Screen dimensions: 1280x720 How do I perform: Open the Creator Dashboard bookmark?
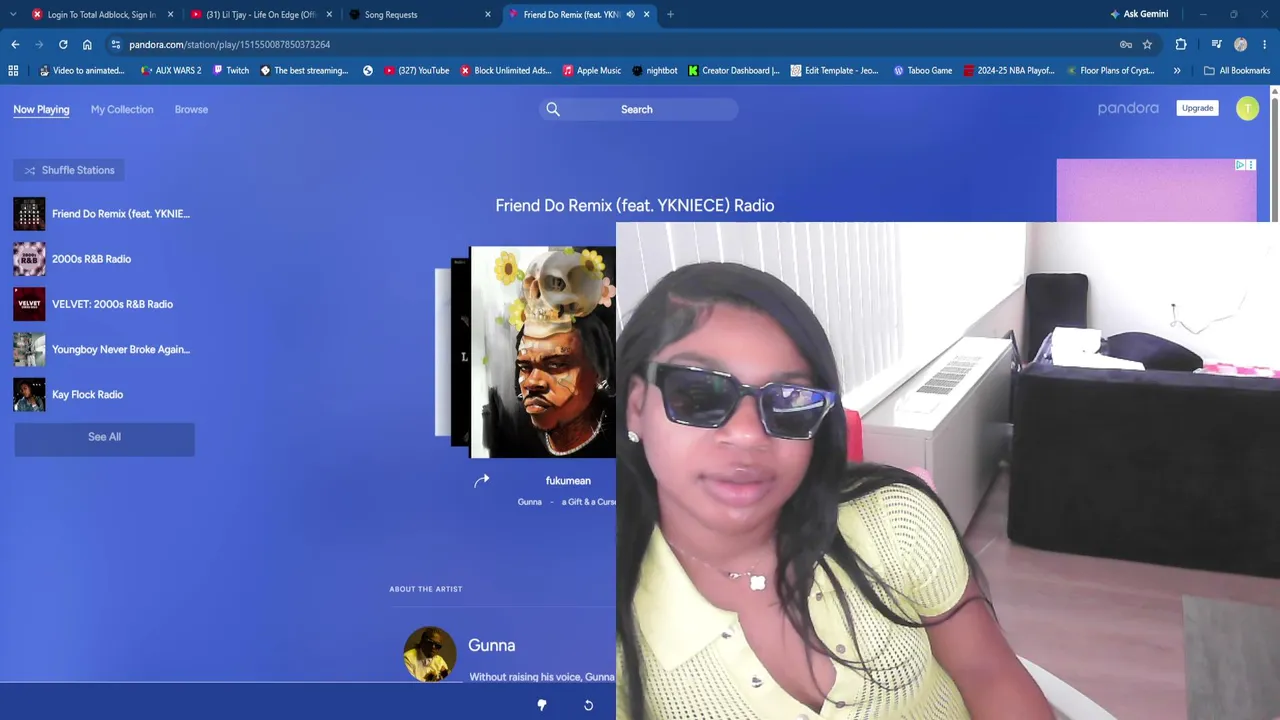(x=734, y=70)
